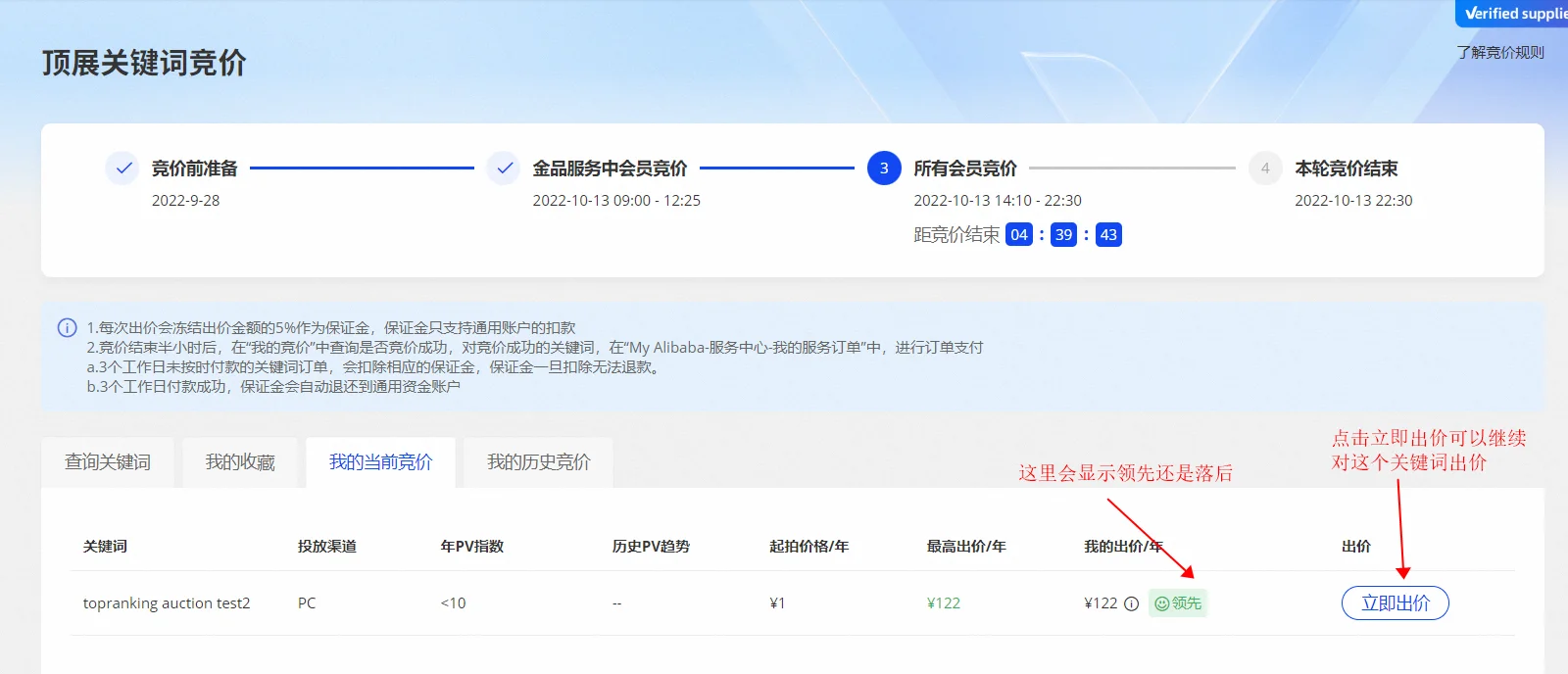Select the step 3 circle for 所有会员竞价
Image resolution: width=1568 pixels, height=674 pixels.
(x=884, y=168)
